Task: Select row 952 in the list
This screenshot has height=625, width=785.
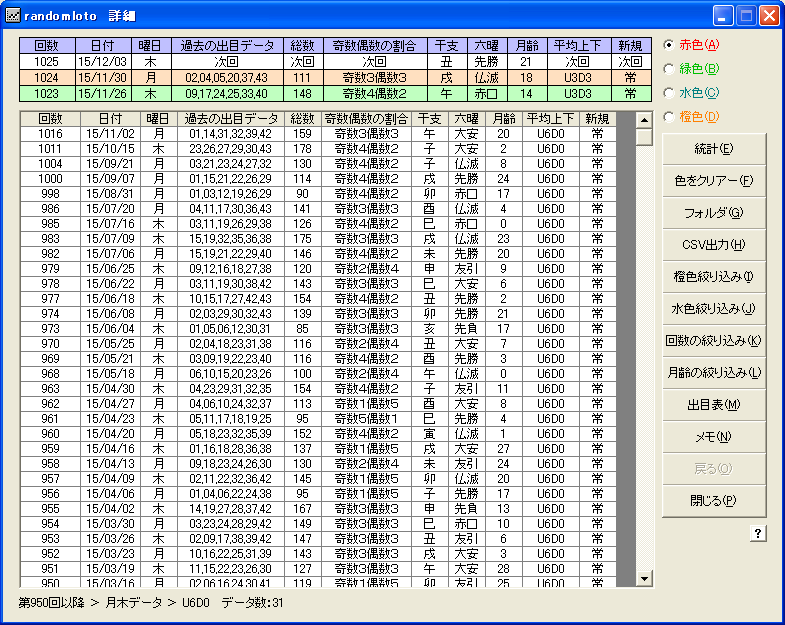Action: point(318,554)
